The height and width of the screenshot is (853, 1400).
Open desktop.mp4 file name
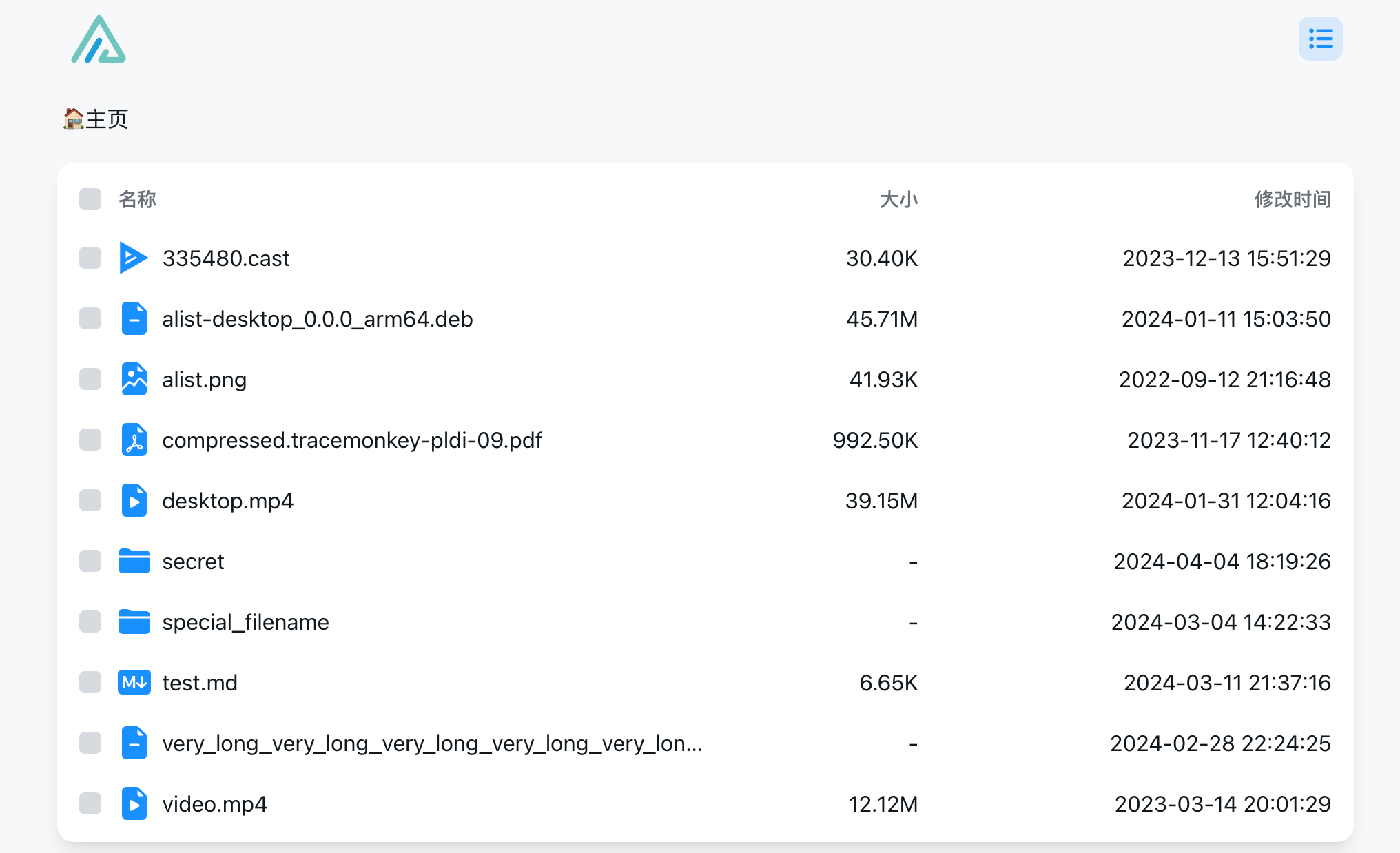coord(228,501)
